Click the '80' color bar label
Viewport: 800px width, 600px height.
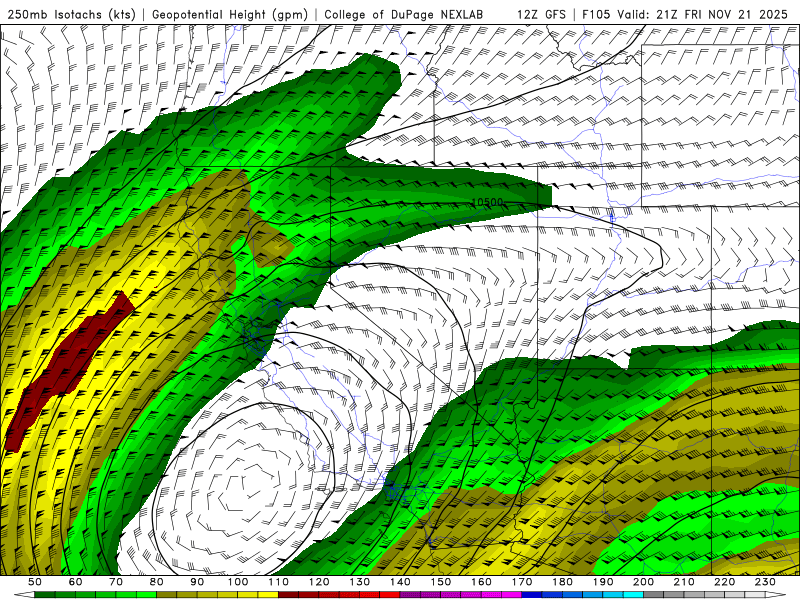coord(157,582)
